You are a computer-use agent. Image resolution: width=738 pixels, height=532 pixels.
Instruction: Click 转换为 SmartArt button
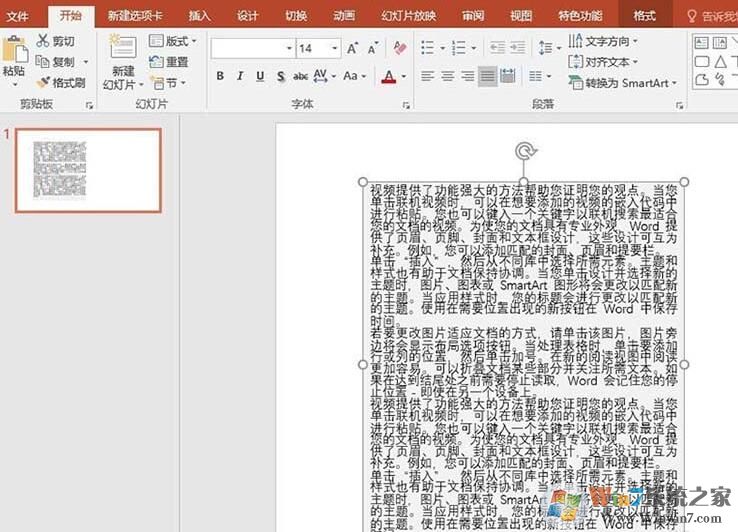(623, 83)
